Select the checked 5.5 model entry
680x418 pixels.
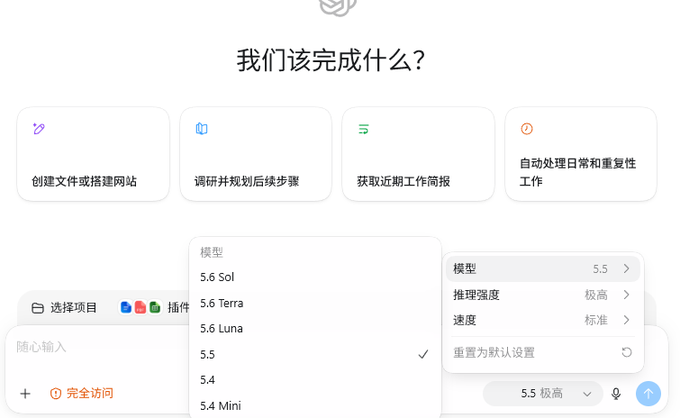[x=315, y=354]
